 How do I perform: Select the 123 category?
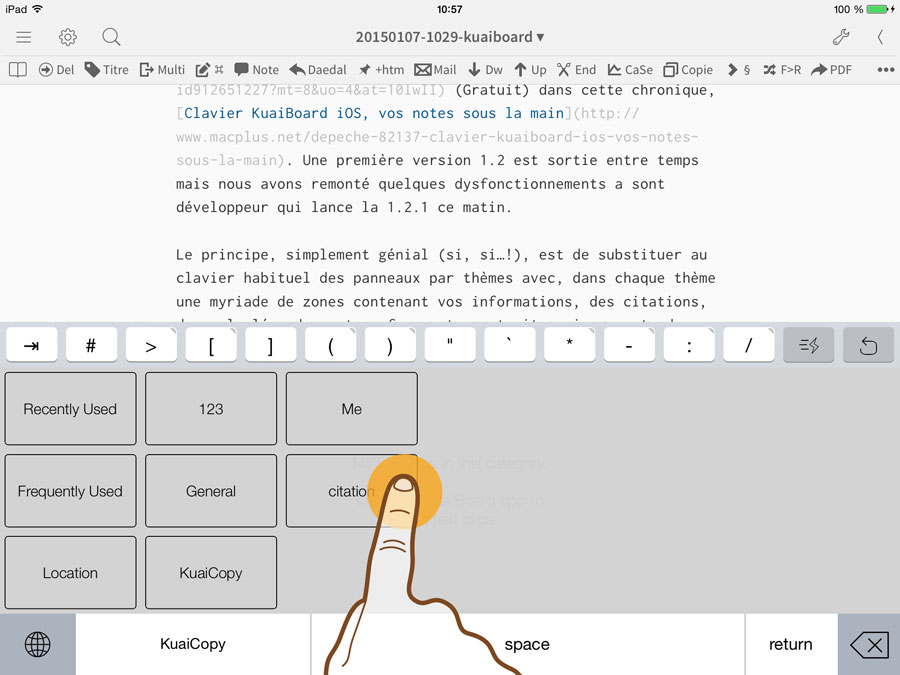pos(211,409)
